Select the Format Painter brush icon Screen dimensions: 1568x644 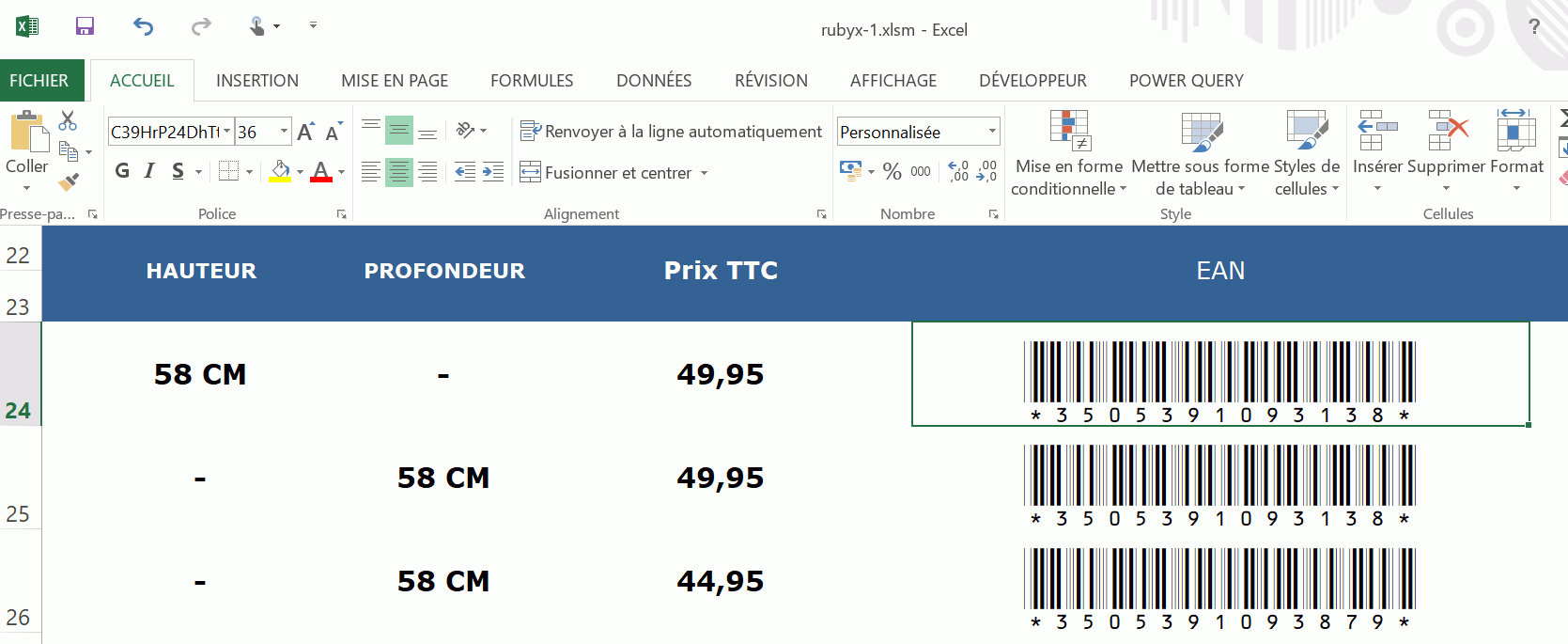coord(69,181)
